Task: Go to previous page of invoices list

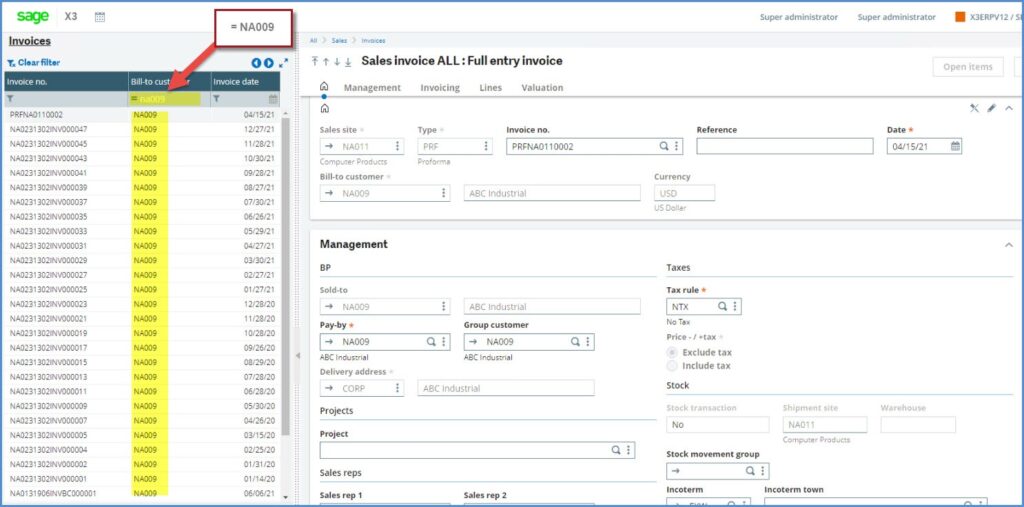Action: (256, 63)
